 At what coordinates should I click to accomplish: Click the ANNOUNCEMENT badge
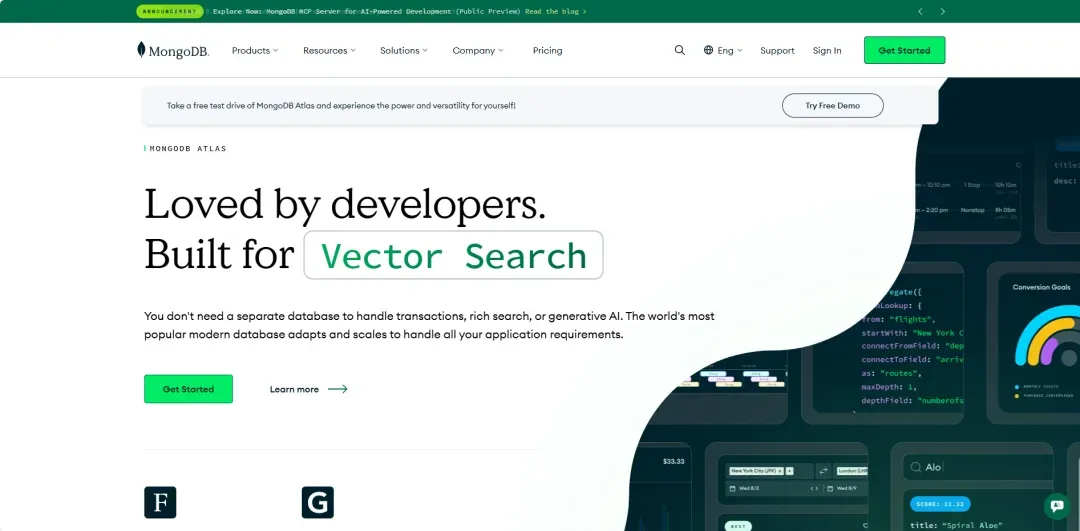coord(170,11)
